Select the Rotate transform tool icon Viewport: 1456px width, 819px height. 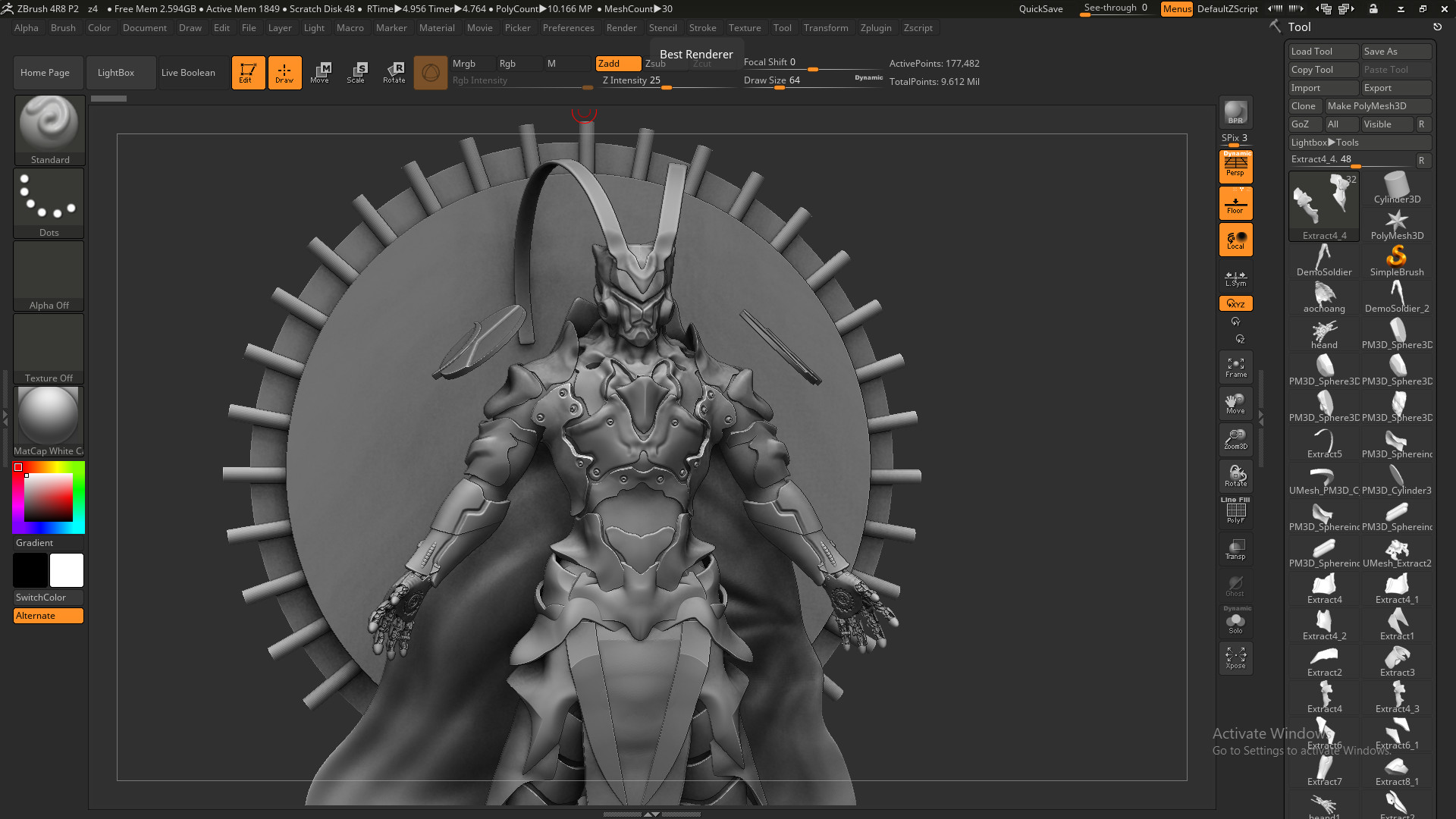pos(394,73)
